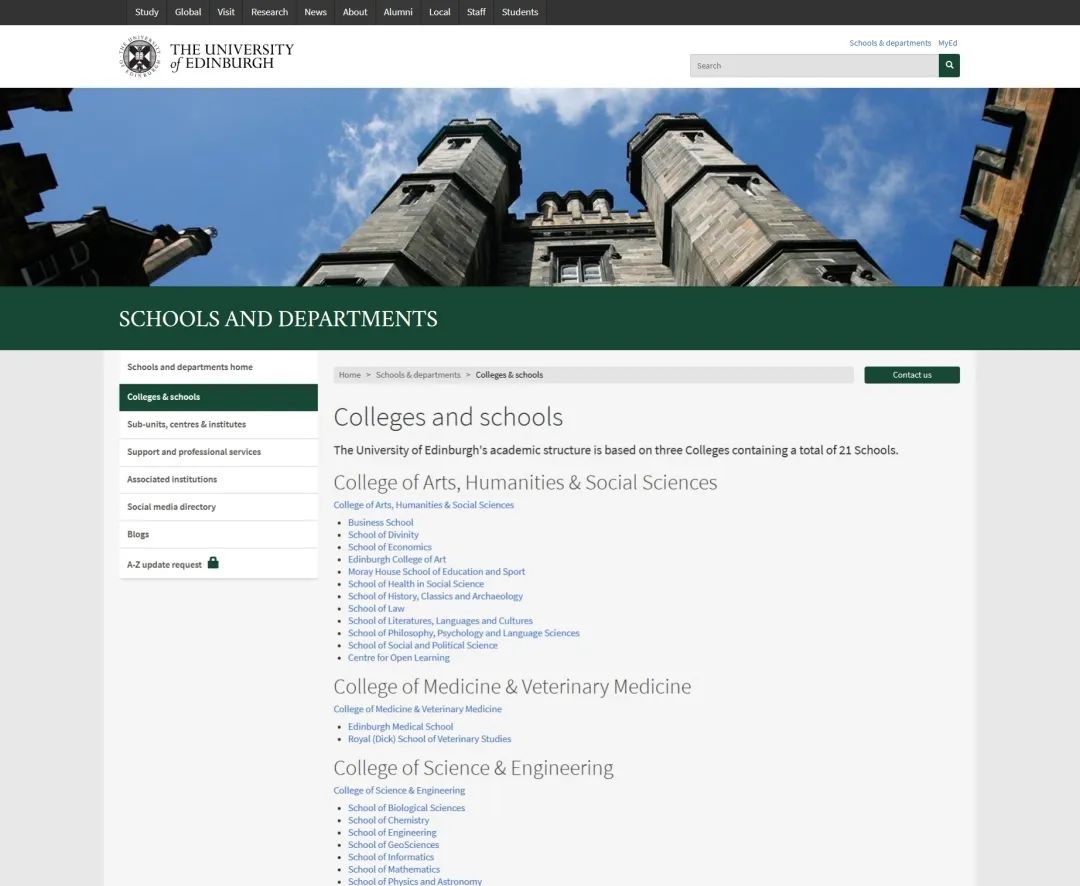Open School of Philosophy, Psychology and Language Sciences
Viewport: 1080px width, 886px height.
coord(464,633)
